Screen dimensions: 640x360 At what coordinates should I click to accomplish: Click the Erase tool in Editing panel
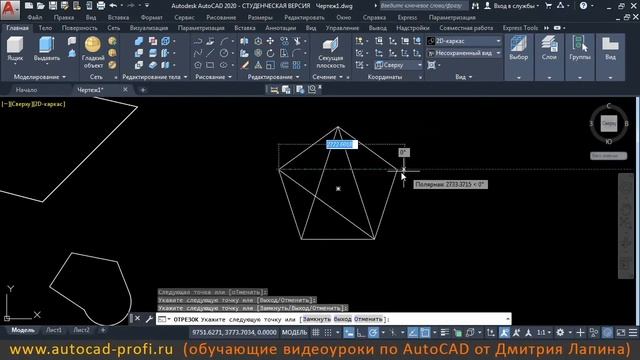[x=244, y=65]
